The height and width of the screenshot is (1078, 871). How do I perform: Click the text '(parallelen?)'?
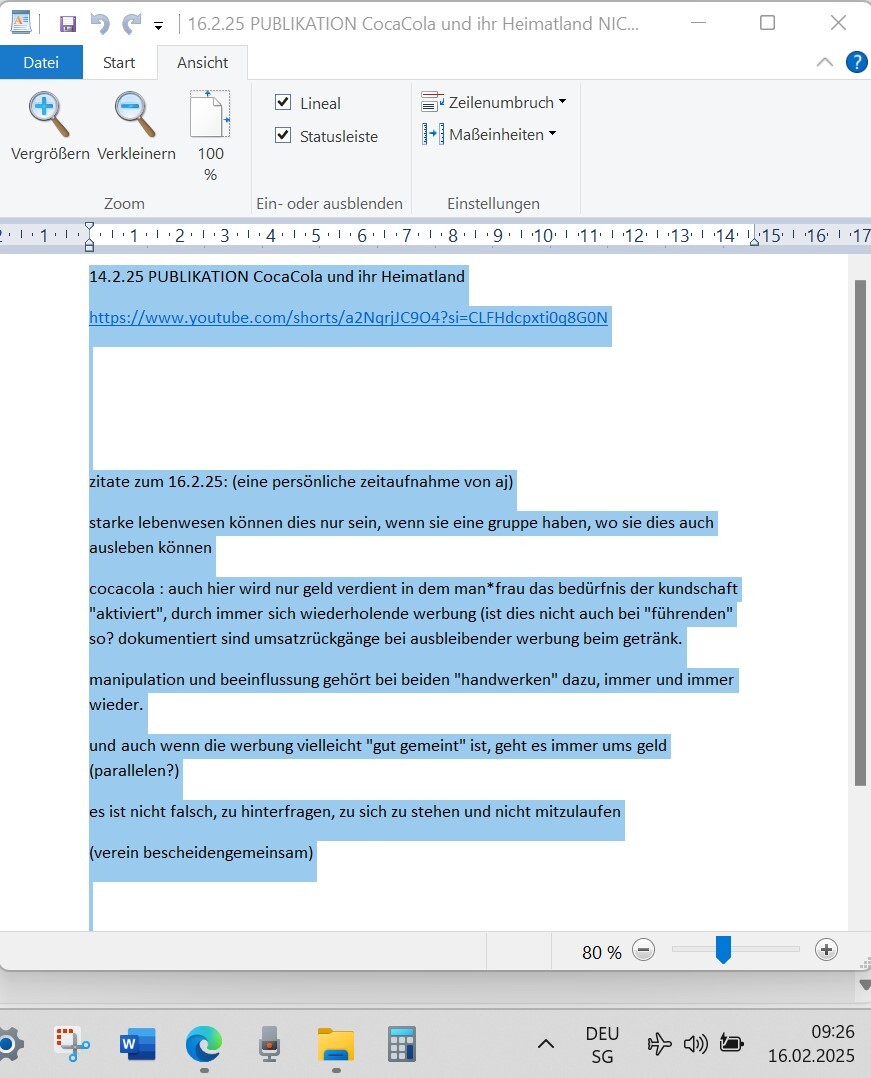(134, 771)
